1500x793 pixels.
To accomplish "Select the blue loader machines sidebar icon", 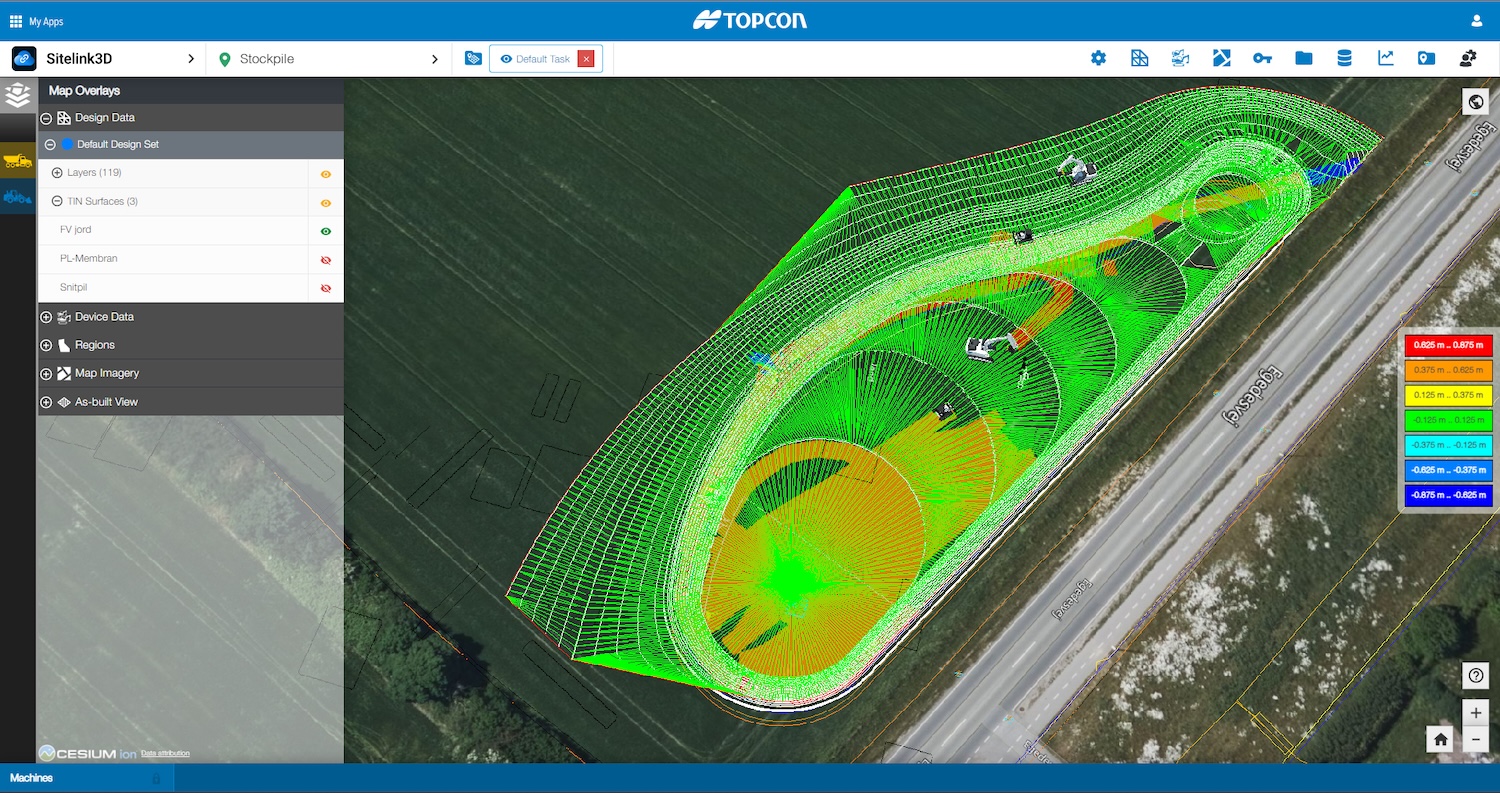I will coord(18,197).
